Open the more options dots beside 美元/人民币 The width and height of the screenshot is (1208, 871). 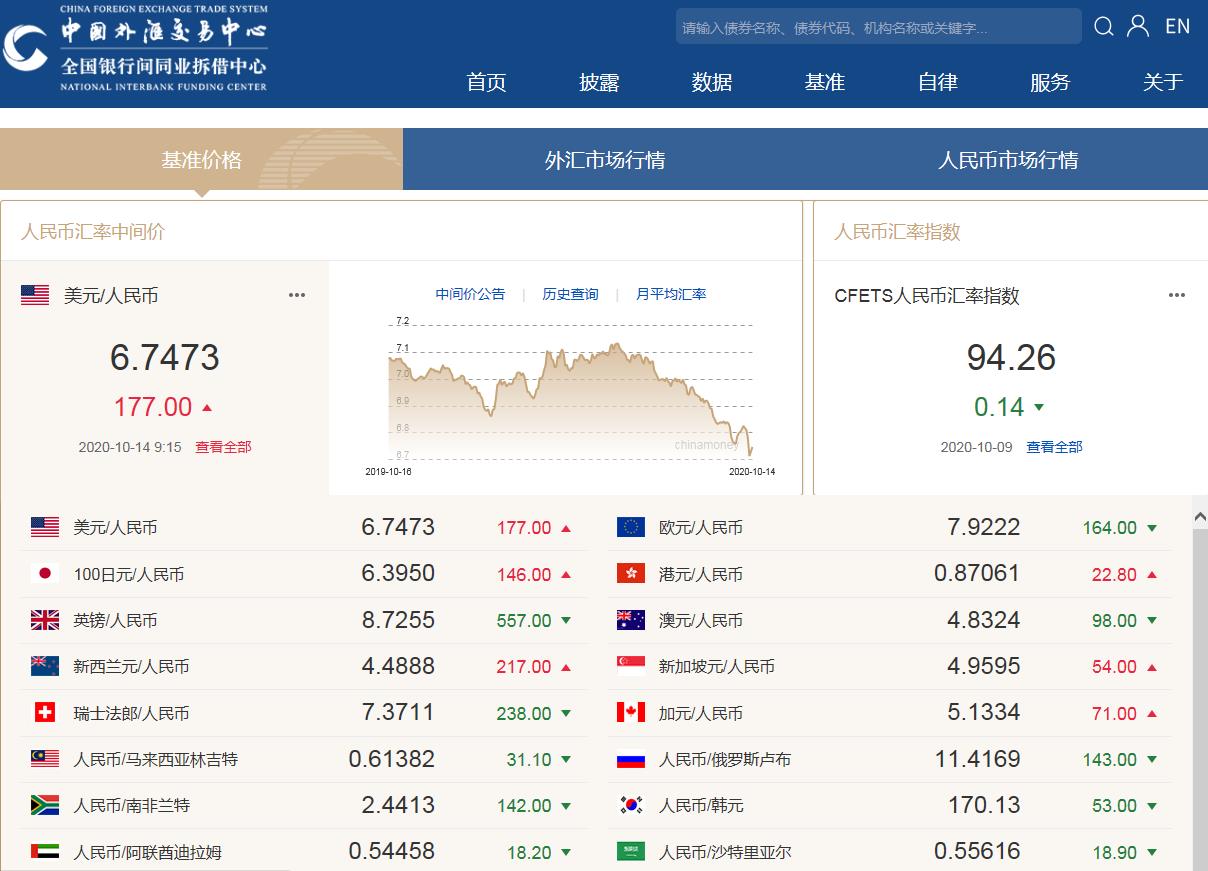pyautogui.click(x=297, y=295)
